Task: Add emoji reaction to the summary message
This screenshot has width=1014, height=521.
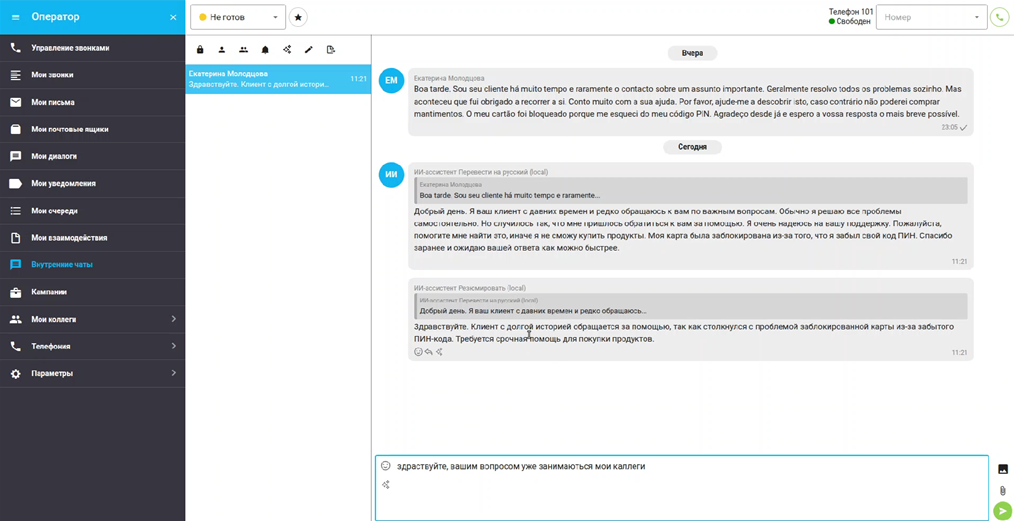Action: click(x=418, y=352)
